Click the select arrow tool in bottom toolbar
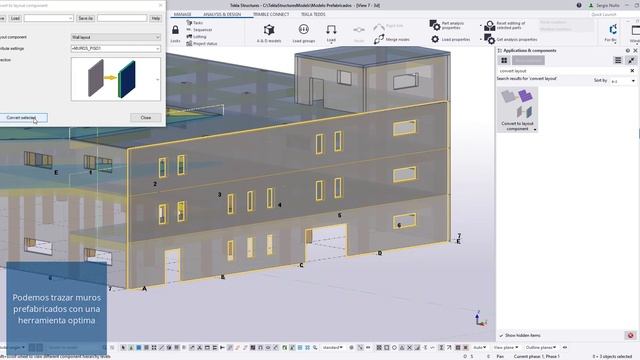Viewport: 640px width, 360px height. (x=123, y=348)
